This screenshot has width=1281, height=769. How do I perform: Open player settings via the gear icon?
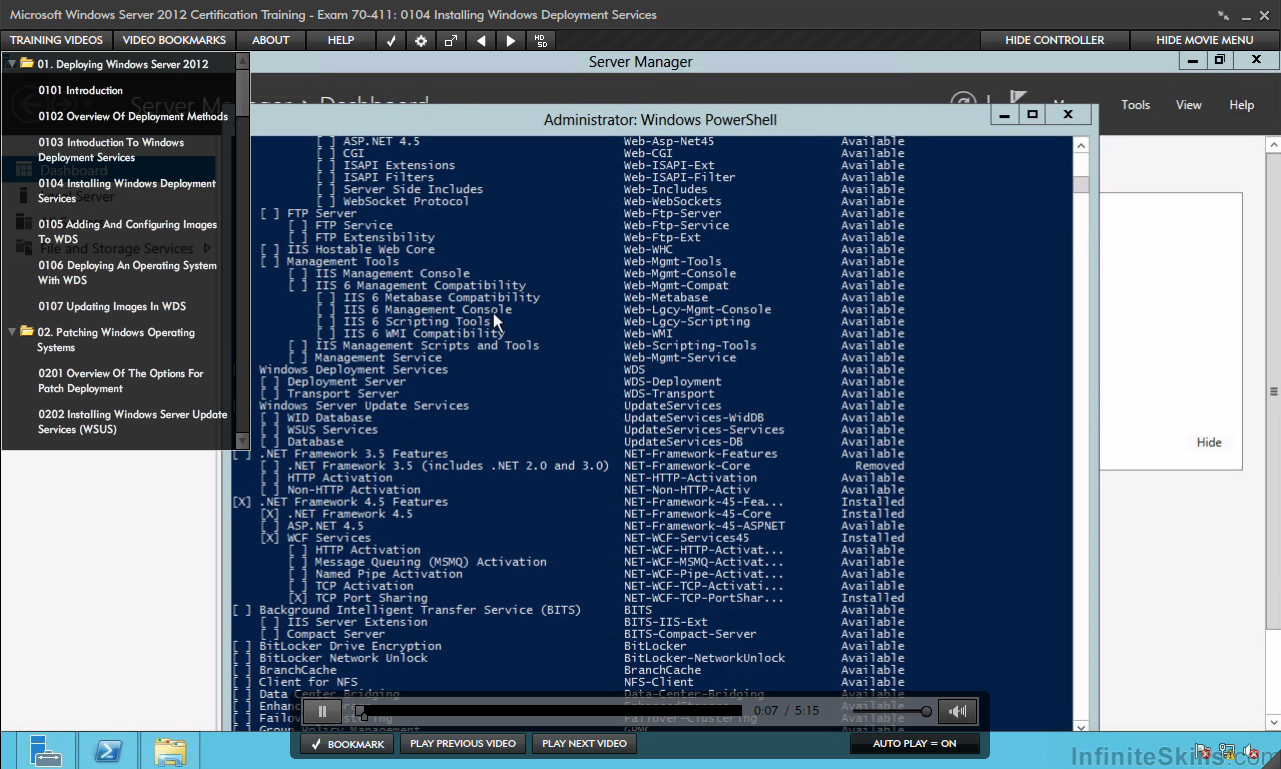tap(421, 40)
